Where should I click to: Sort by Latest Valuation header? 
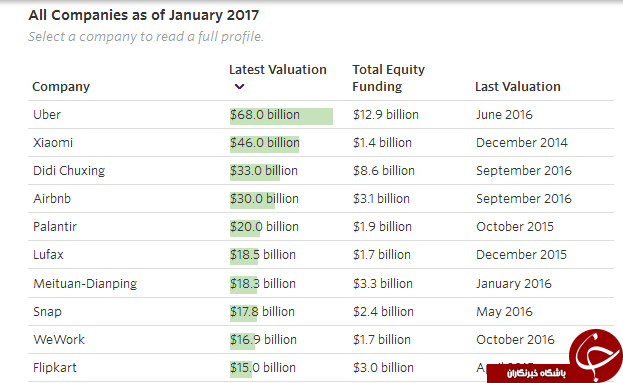pyautogui.click(x=278, y=70)
